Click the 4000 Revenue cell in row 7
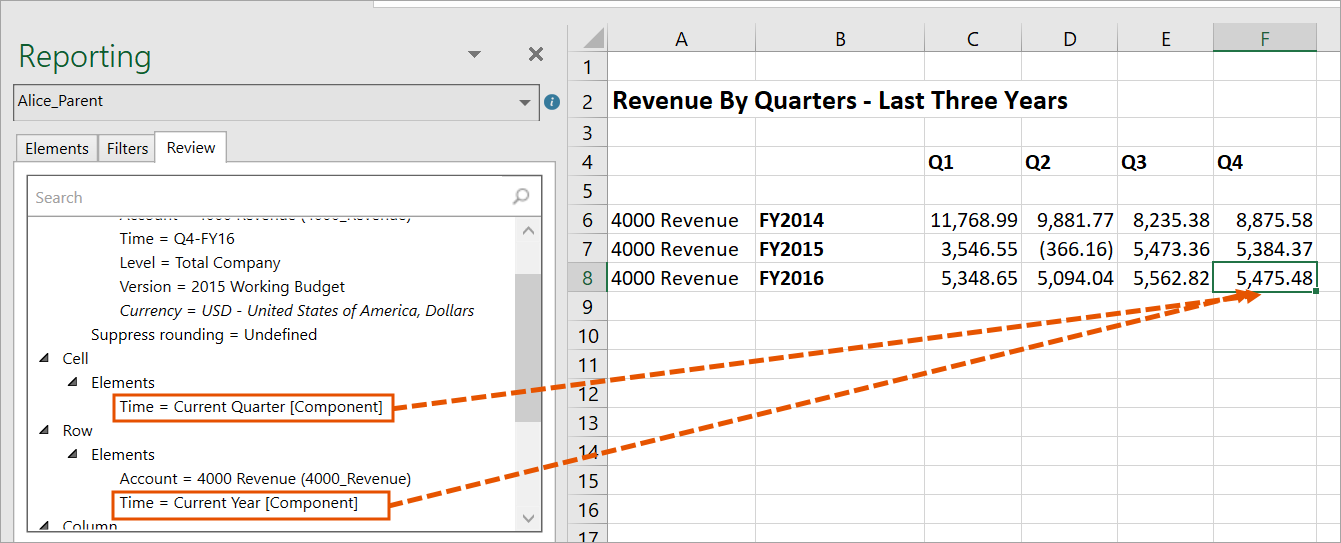1341x543 pixels. [x=681, y=249]
